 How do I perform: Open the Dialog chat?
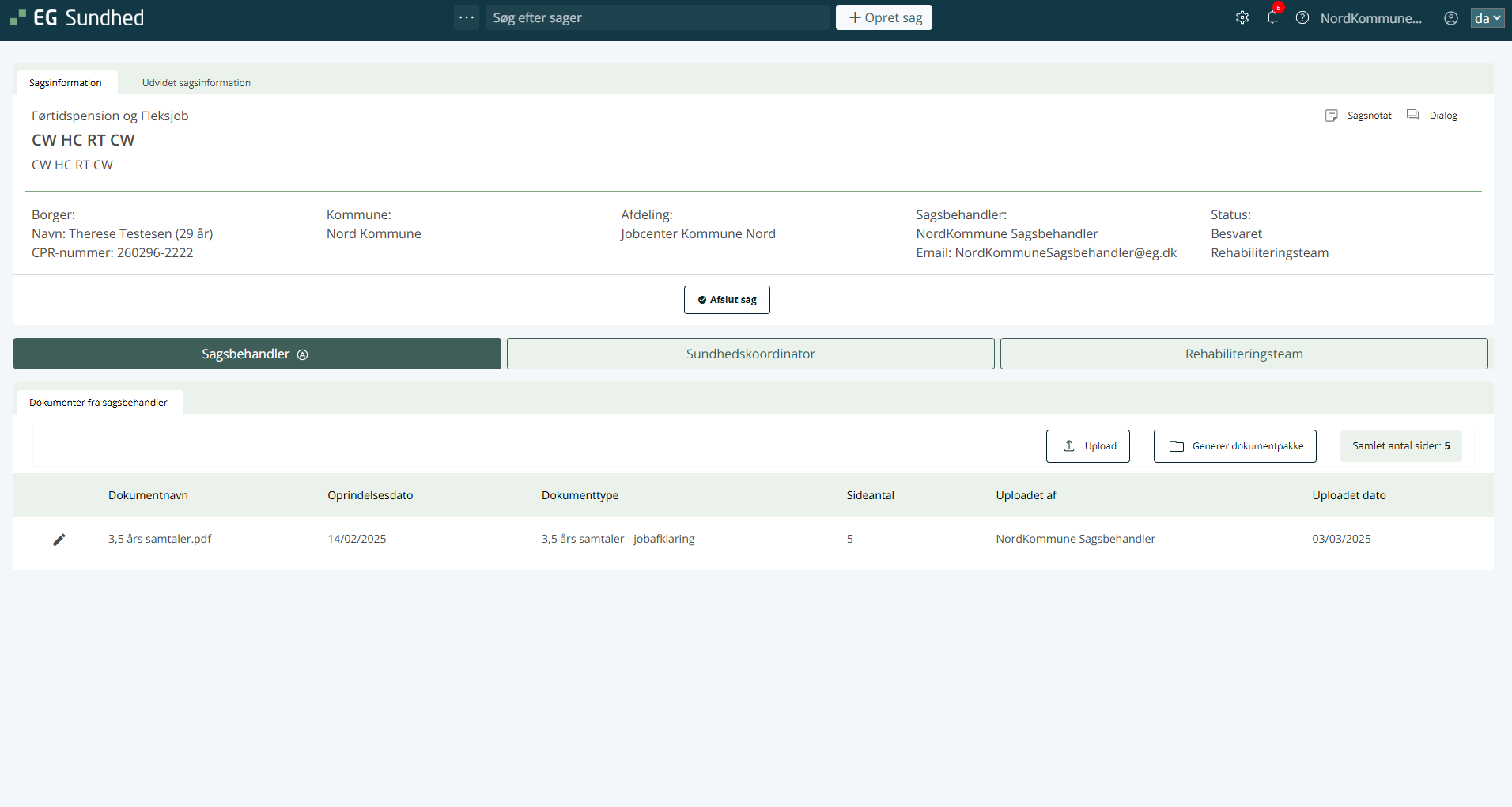pyautogui.click(x=1432, y=116)
